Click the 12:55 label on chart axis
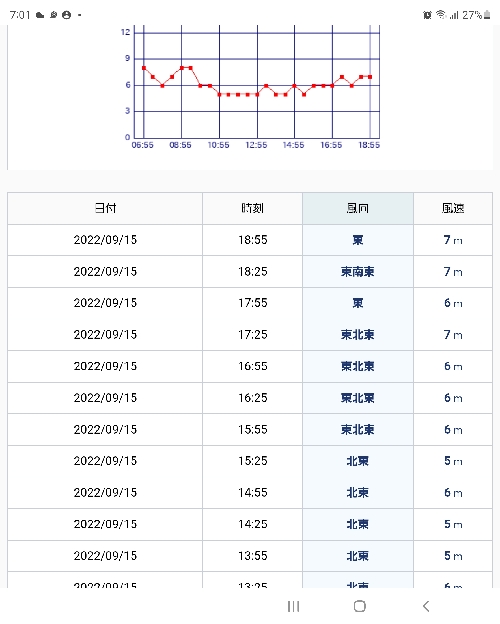This screenshot has height=624, width=500. coord(256,145)
